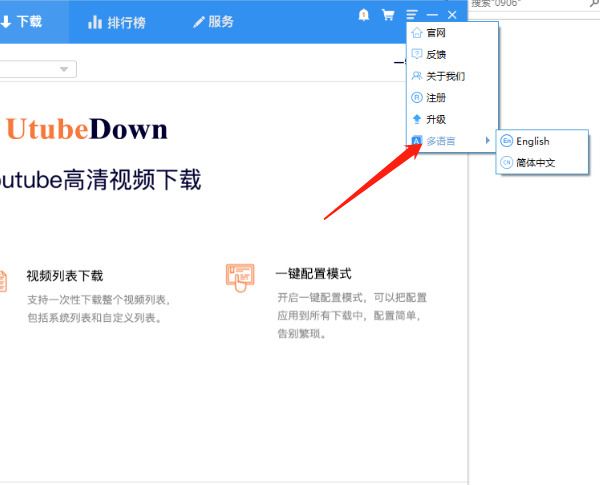Choose 反馈 feedback from the menu
The image size is (600, 485).
(453, 54)
